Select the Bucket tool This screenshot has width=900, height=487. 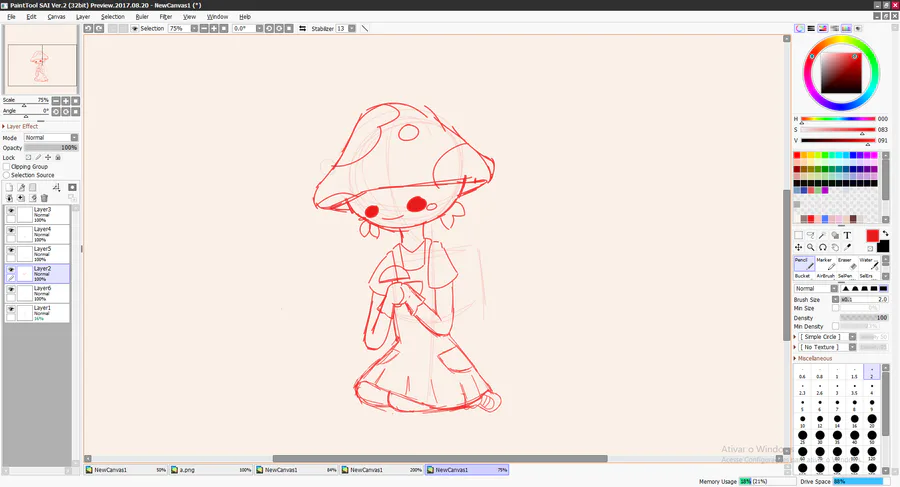pos(803,276)
